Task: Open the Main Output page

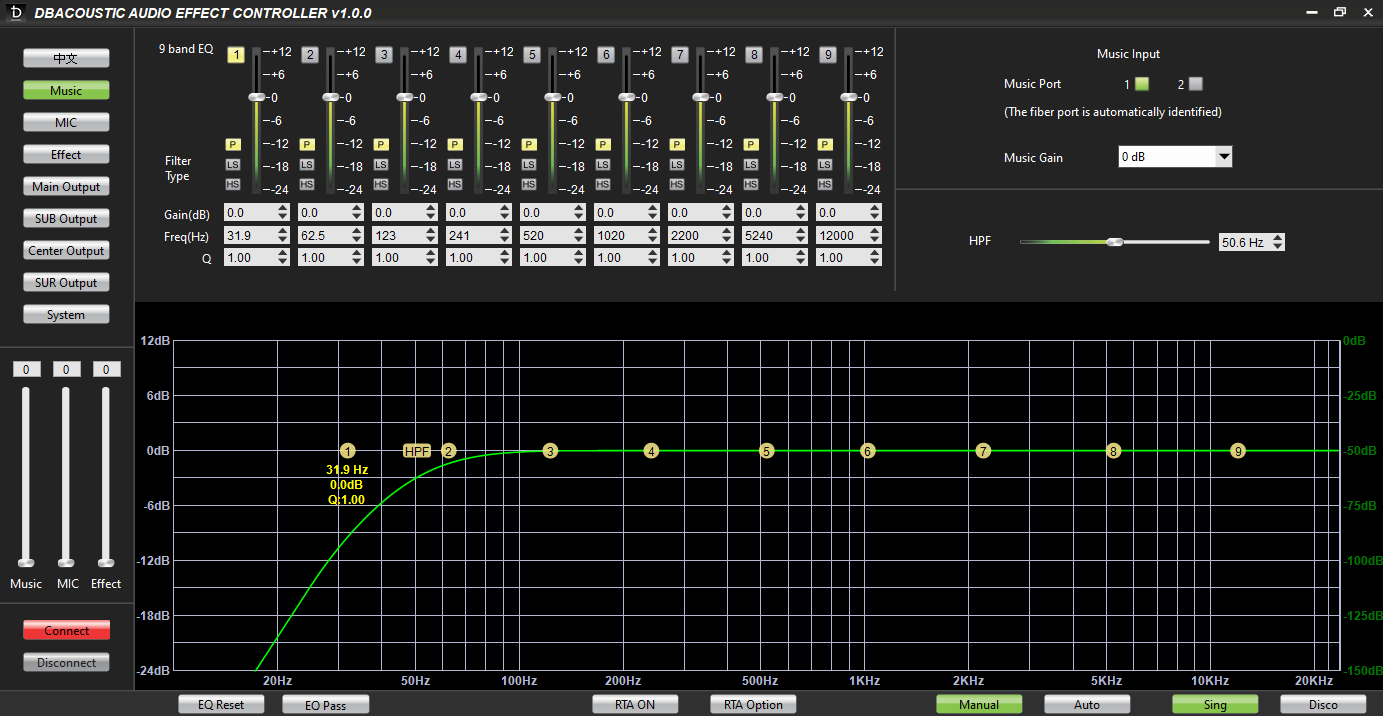Action: point(66,187)
